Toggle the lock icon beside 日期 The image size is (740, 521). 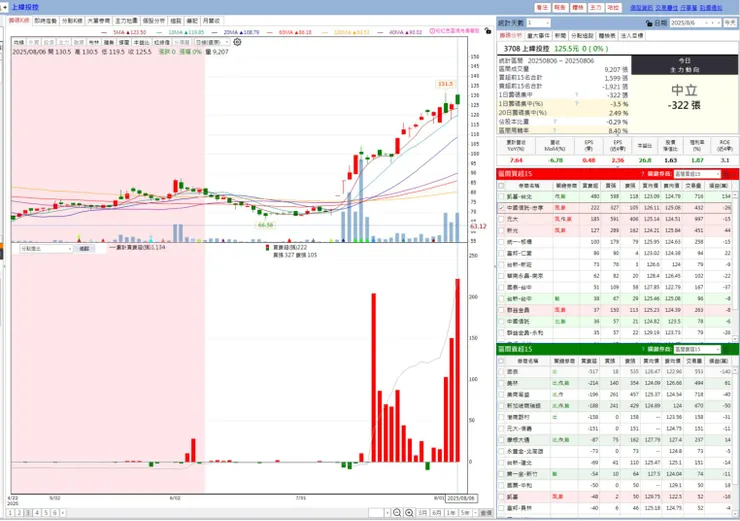(x=649, y=23)
